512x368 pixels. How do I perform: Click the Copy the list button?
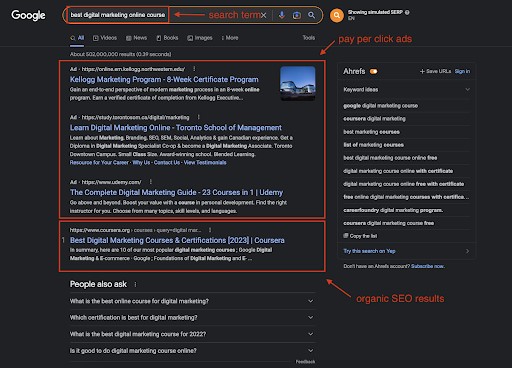point(360,236)
